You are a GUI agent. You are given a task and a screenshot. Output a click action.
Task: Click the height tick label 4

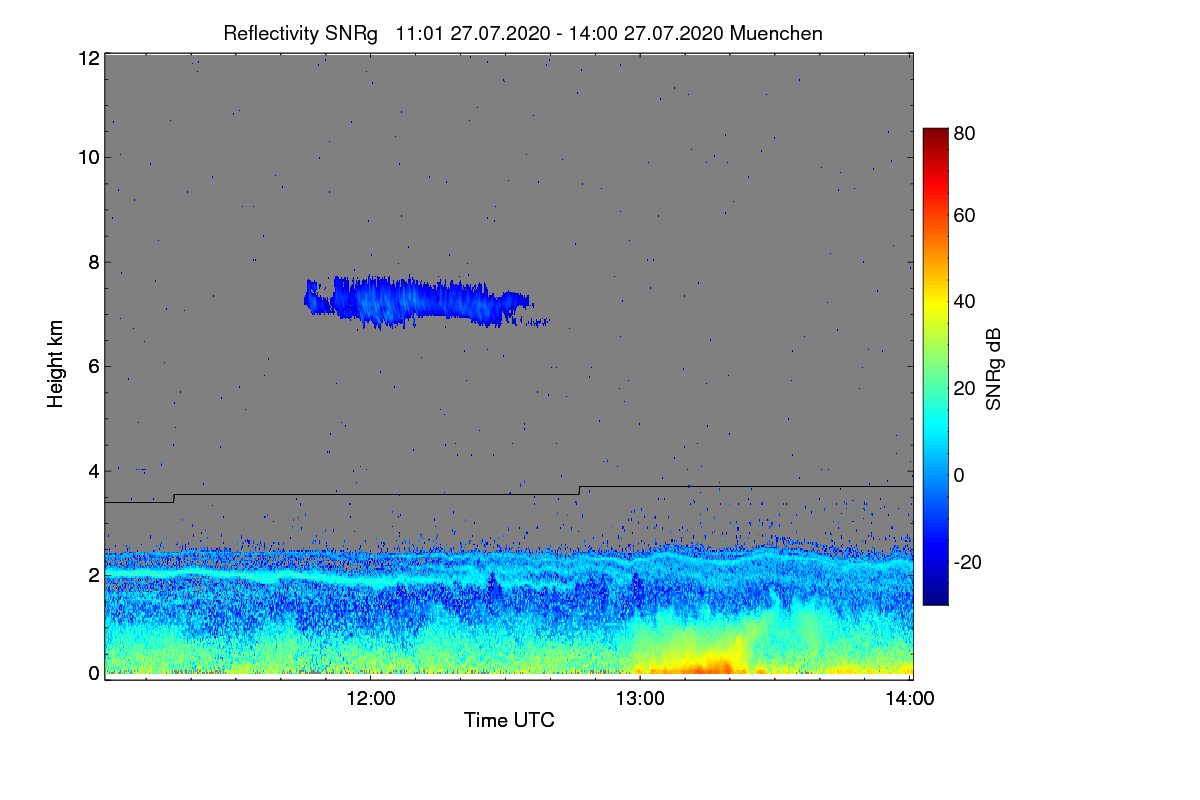[94, 470]
